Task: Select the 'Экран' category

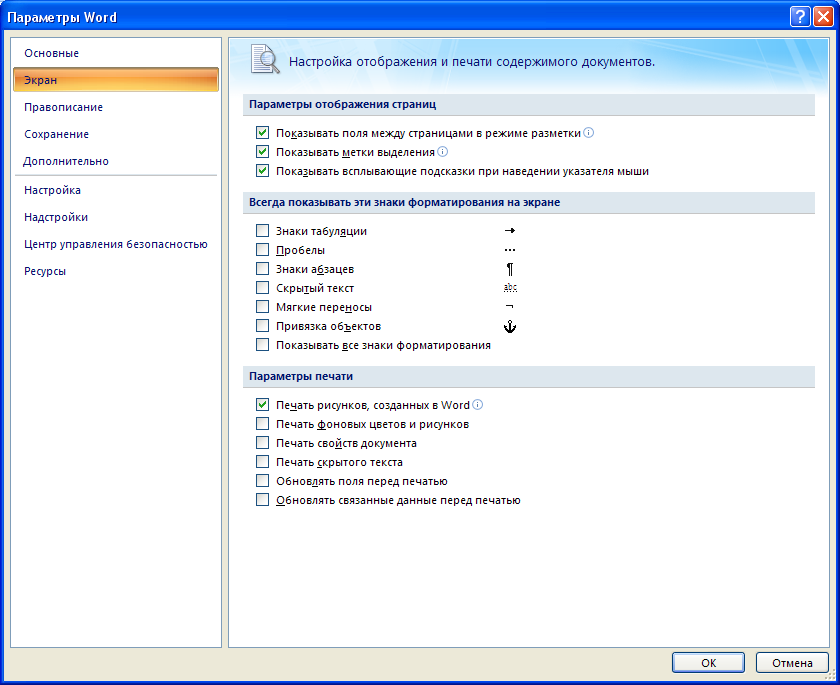Action: (116, 80)
